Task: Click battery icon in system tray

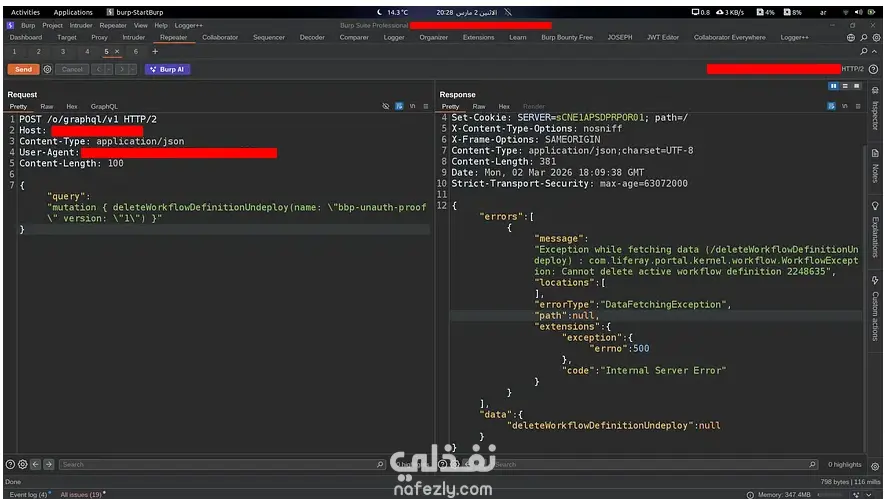Action: coord(871,12)
